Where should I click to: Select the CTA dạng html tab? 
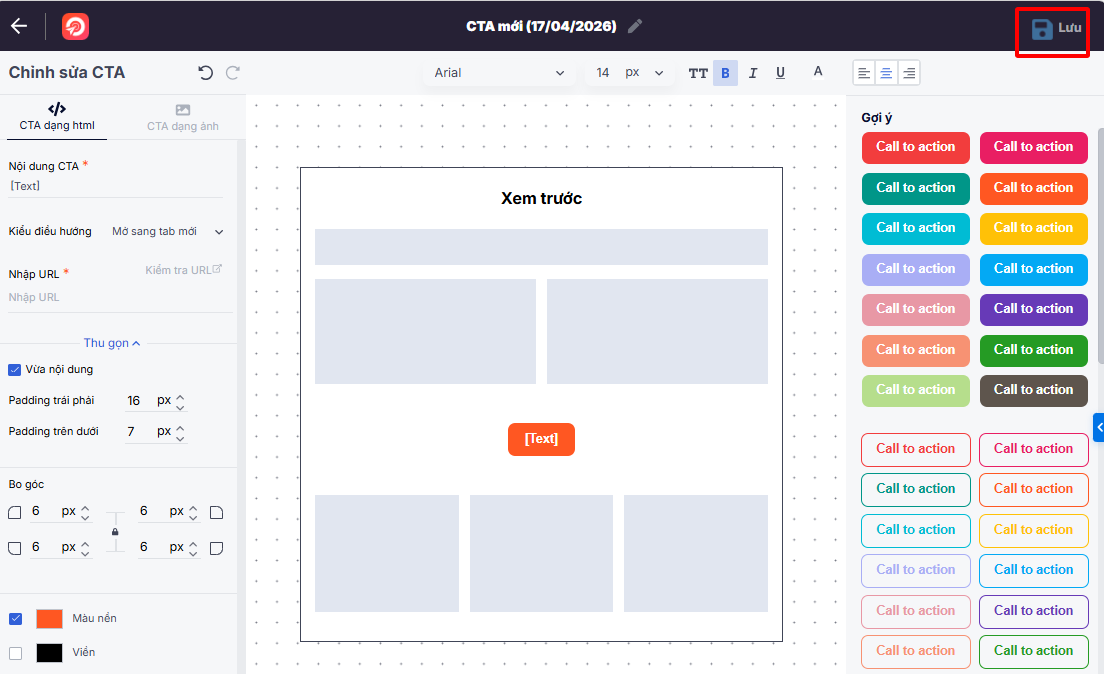coord(57,117)
